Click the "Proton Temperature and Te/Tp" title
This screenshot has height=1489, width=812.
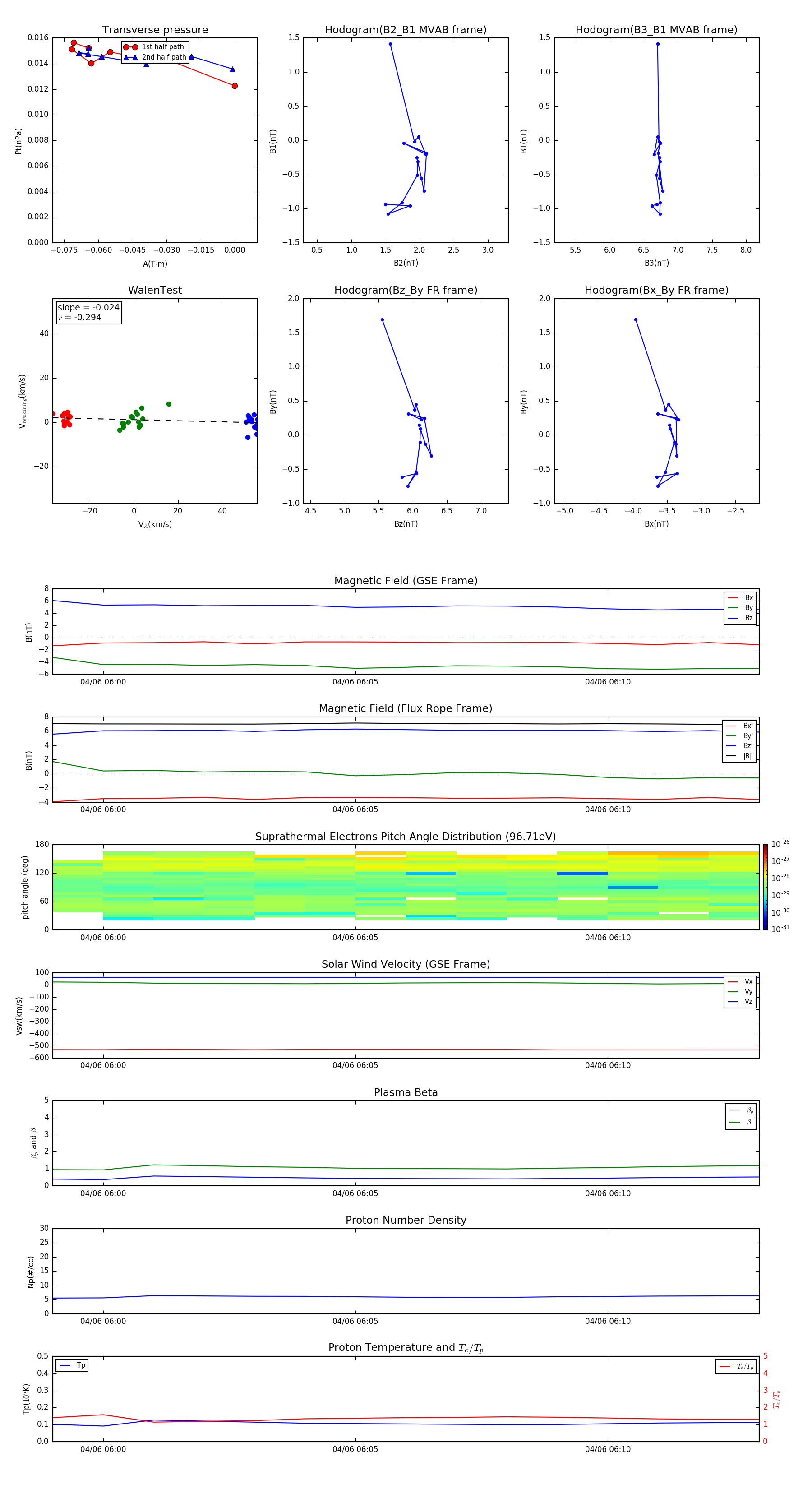406,1348
